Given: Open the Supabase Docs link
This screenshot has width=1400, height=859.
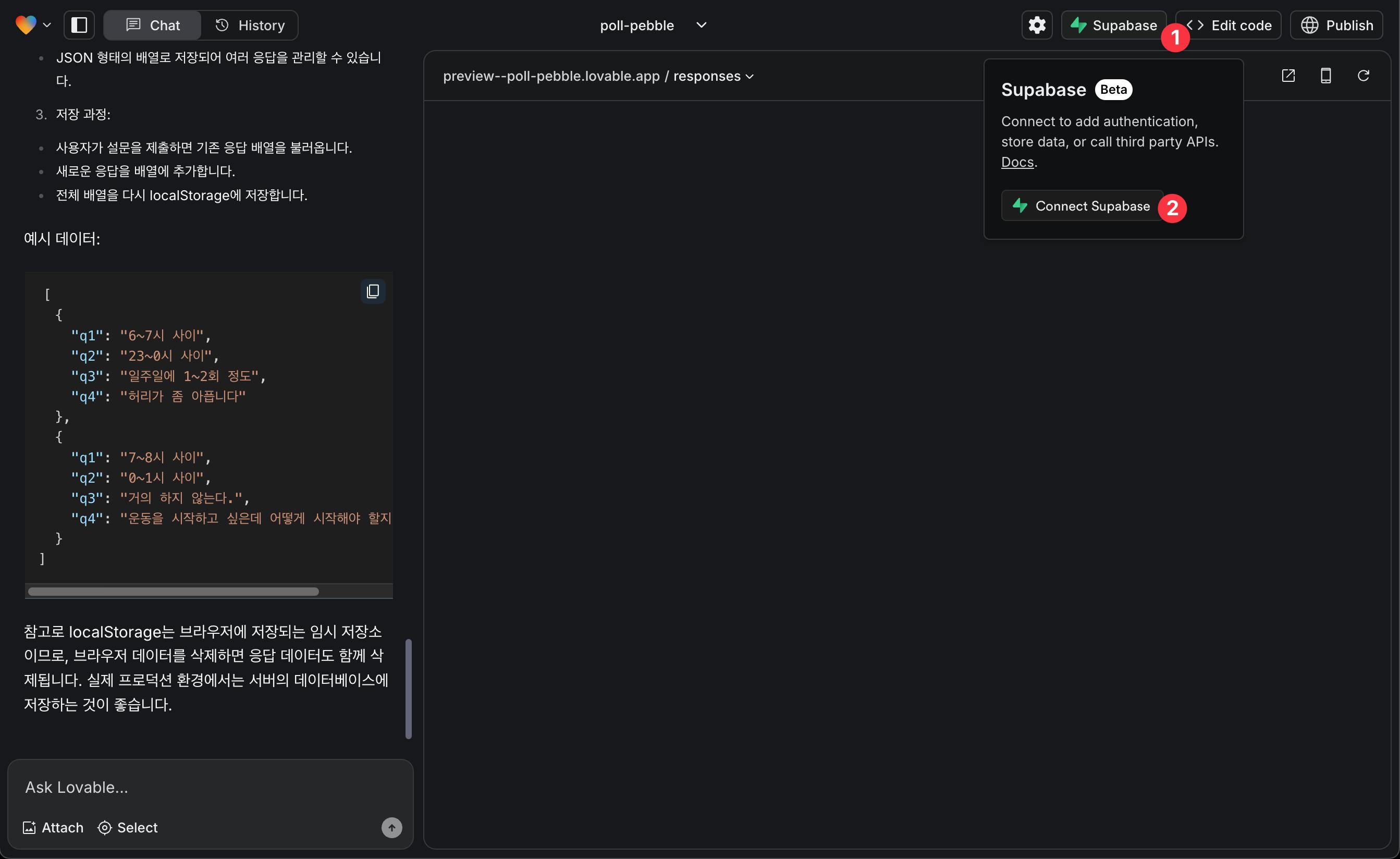Looking at the screenshot, I should pyautogui.click(x=1017, y=162).
